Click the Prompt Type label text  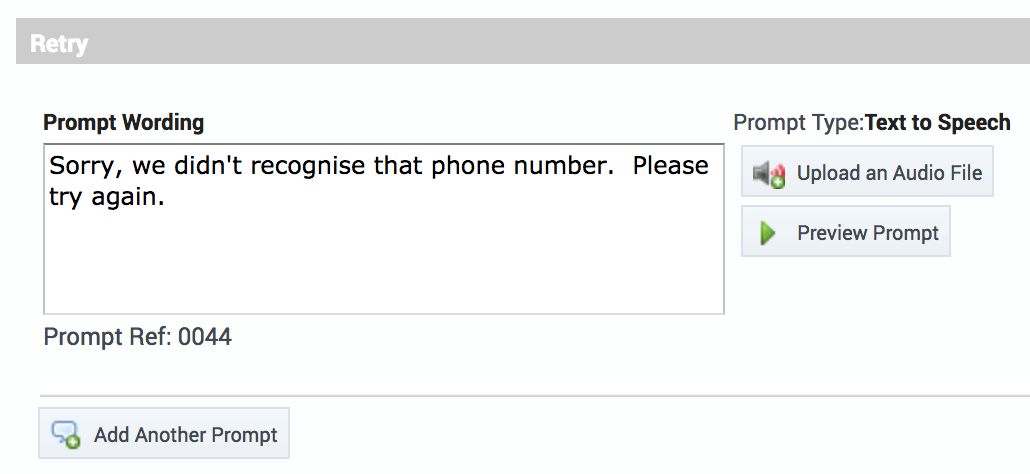(x=798, y=123)
